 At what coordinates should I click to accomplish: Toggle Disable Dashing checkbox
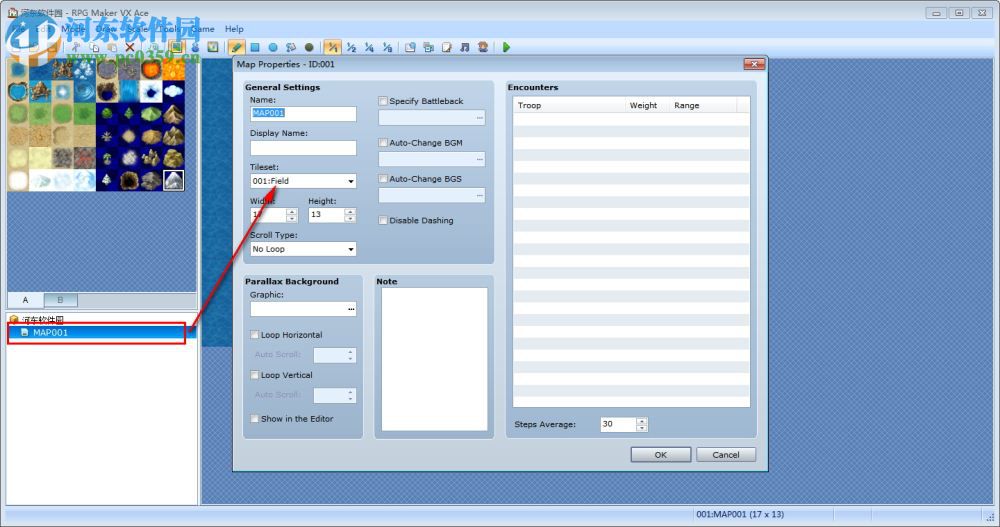coord(383,220)
